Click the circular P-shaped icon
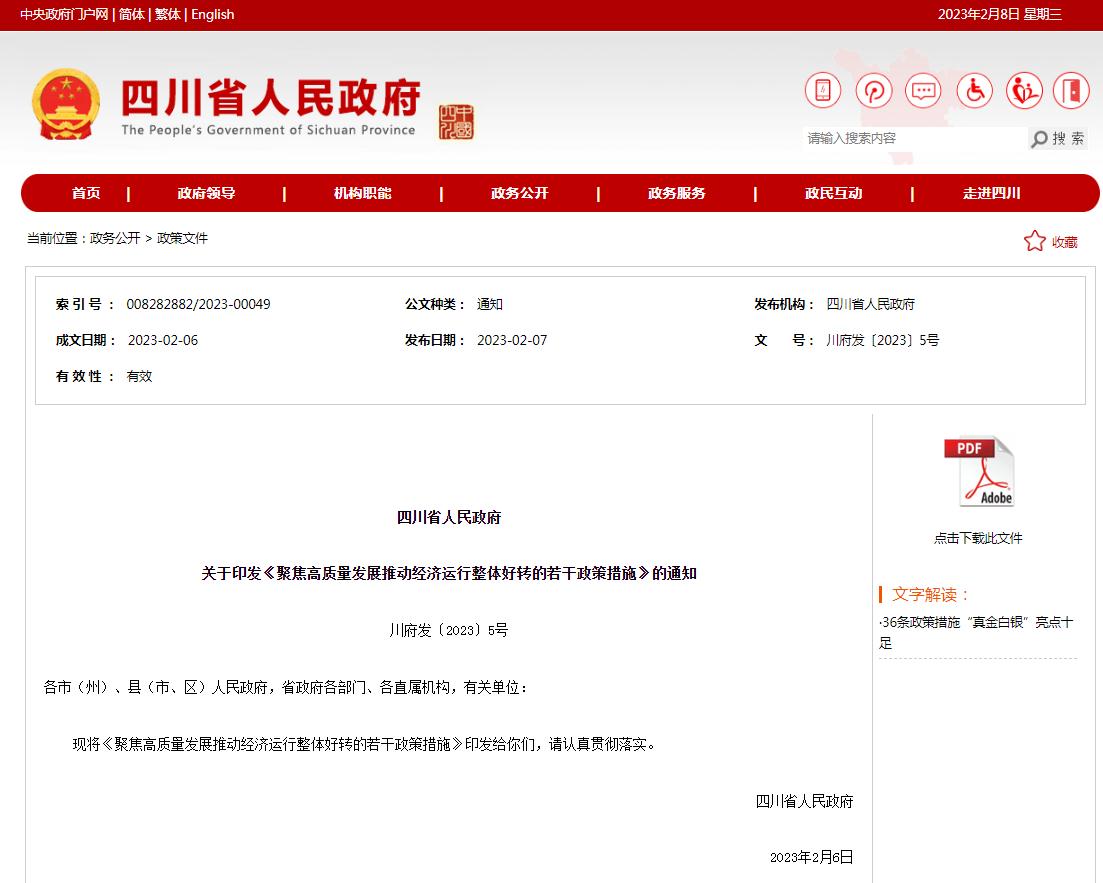This screenshot has width=1103, height=883. pos(873,91)
